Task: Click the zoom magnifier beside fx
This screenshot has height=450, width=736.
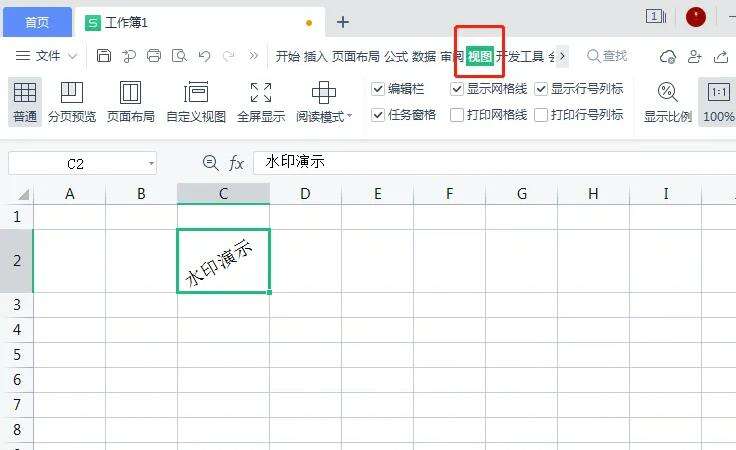Action: tap(210, 163)
